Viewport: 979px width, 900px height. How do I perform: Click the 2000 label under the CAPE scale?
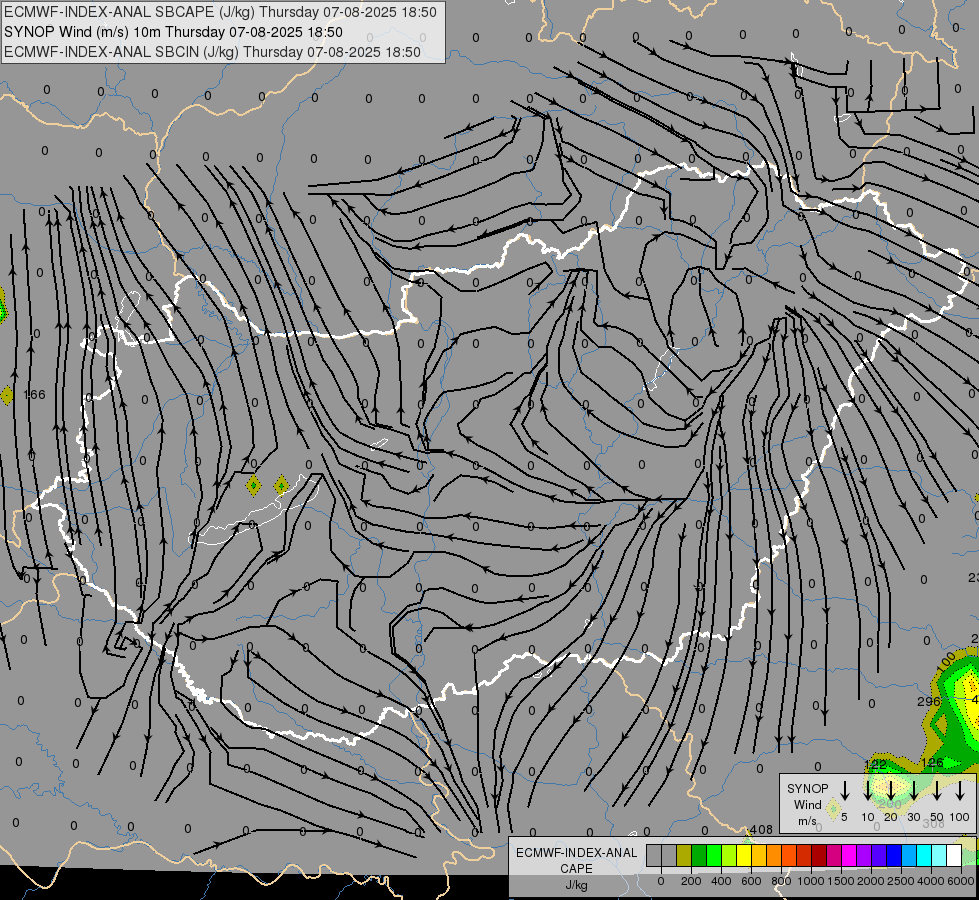(870, 881)
